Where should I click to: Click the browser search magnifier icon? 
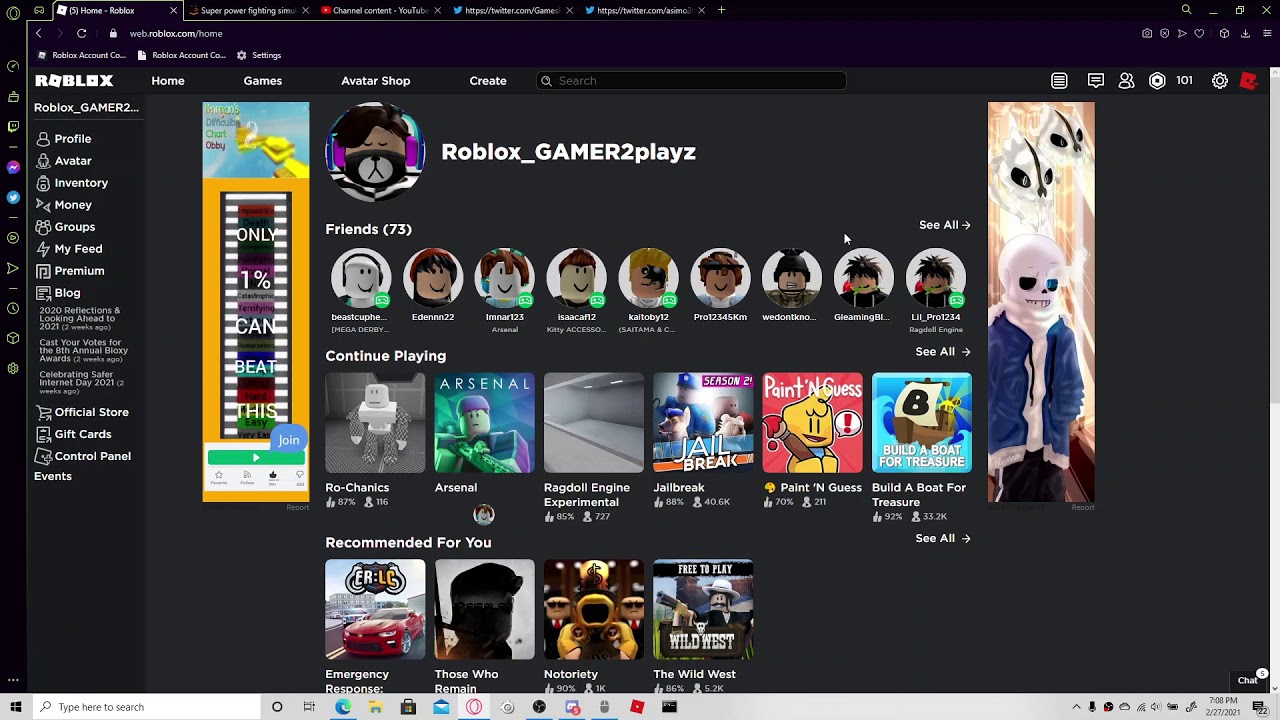point(1186,10)
